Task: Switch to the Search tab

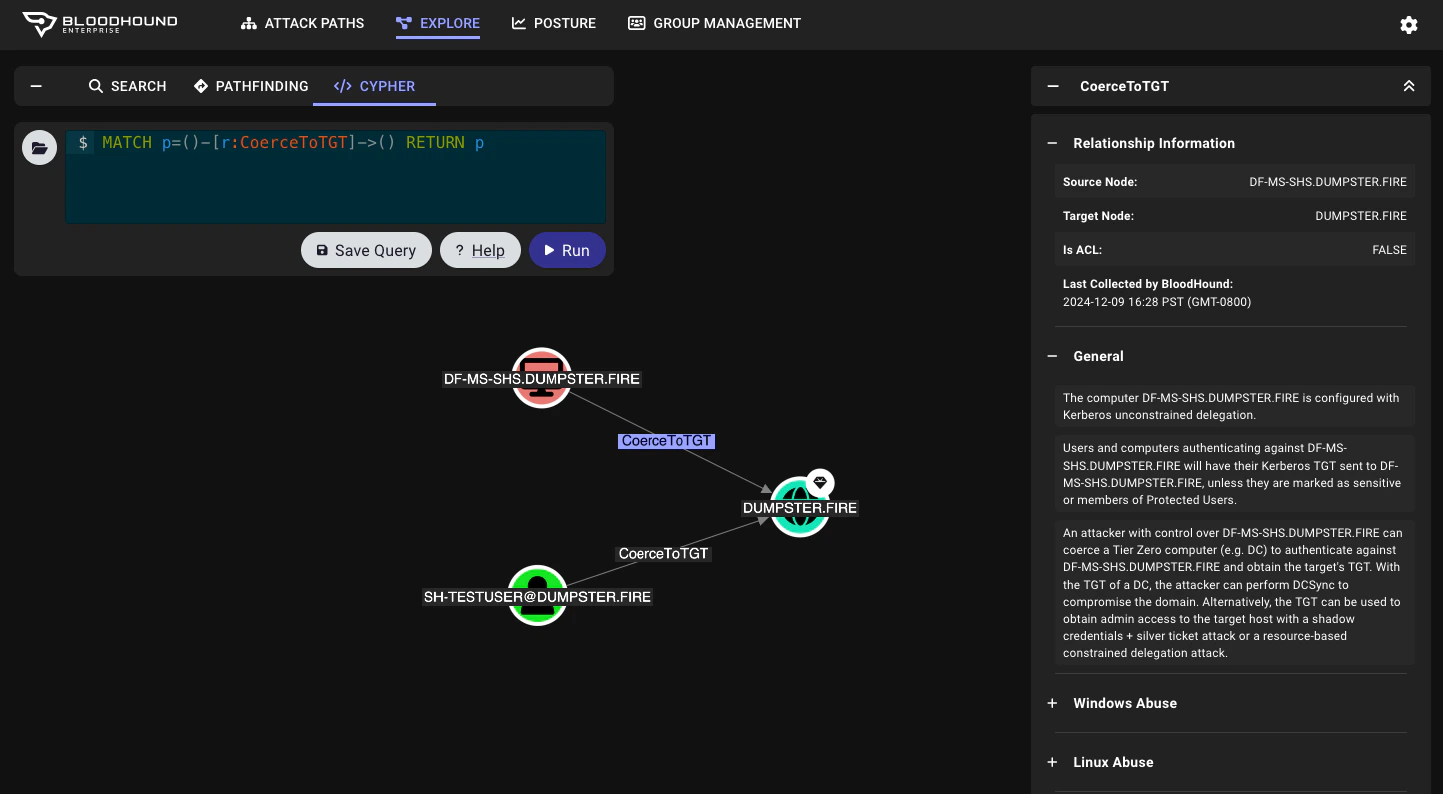Action: (127, 86)
